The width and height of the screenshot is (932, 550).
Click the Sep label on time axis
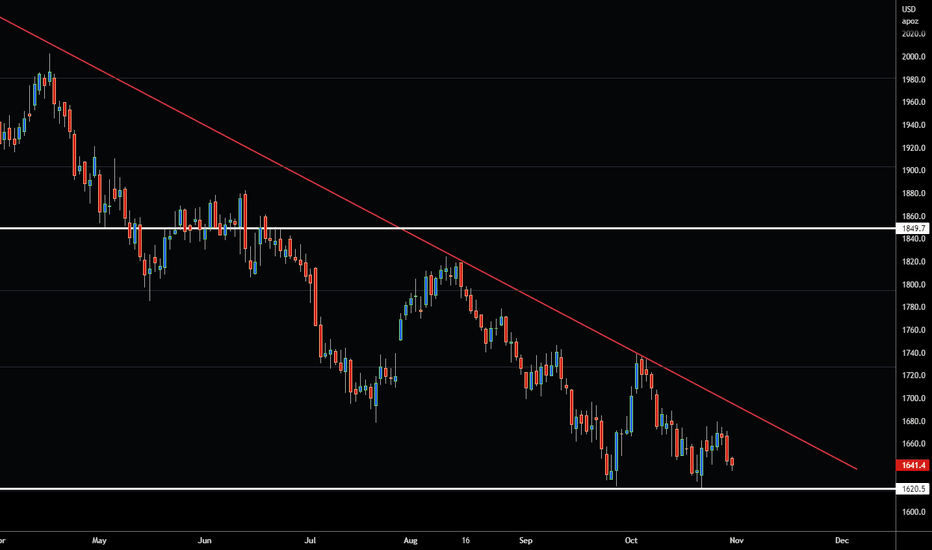click(x=525, y=540)
